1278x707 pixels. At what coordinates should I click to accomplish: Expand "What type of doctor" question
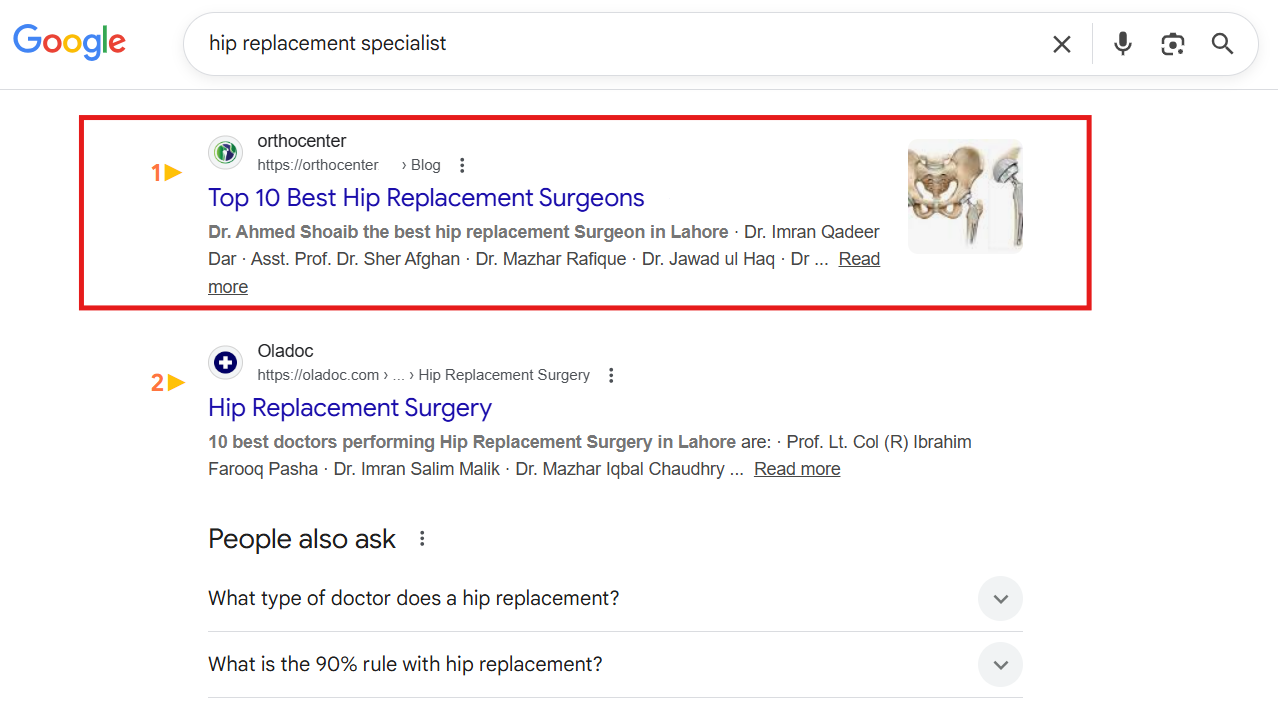click(1000, 599)
